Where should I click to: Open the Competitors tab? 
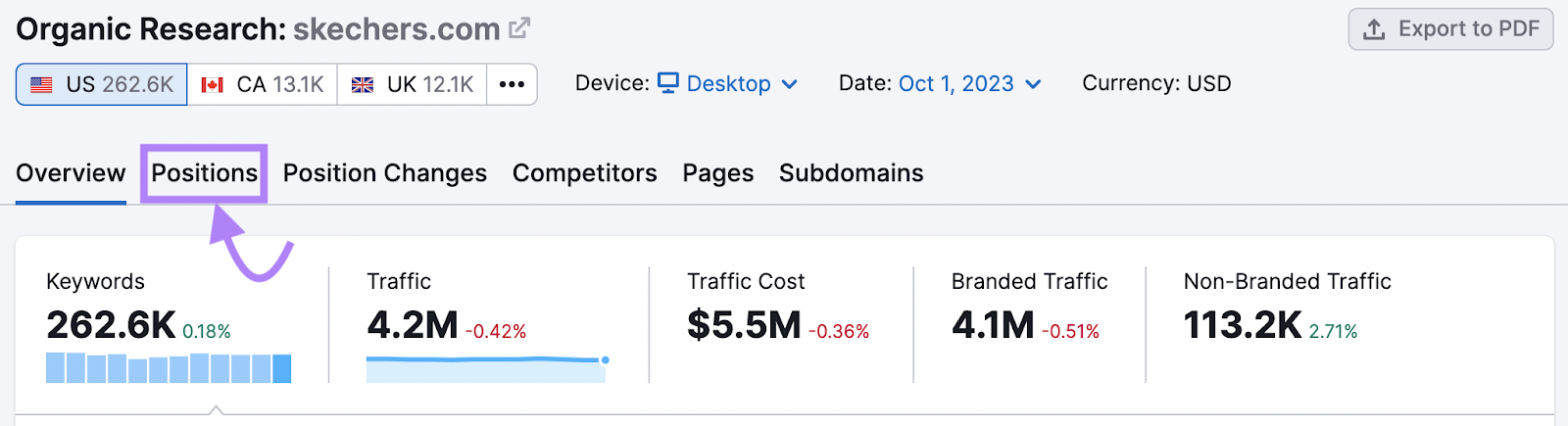pos(585,173)
